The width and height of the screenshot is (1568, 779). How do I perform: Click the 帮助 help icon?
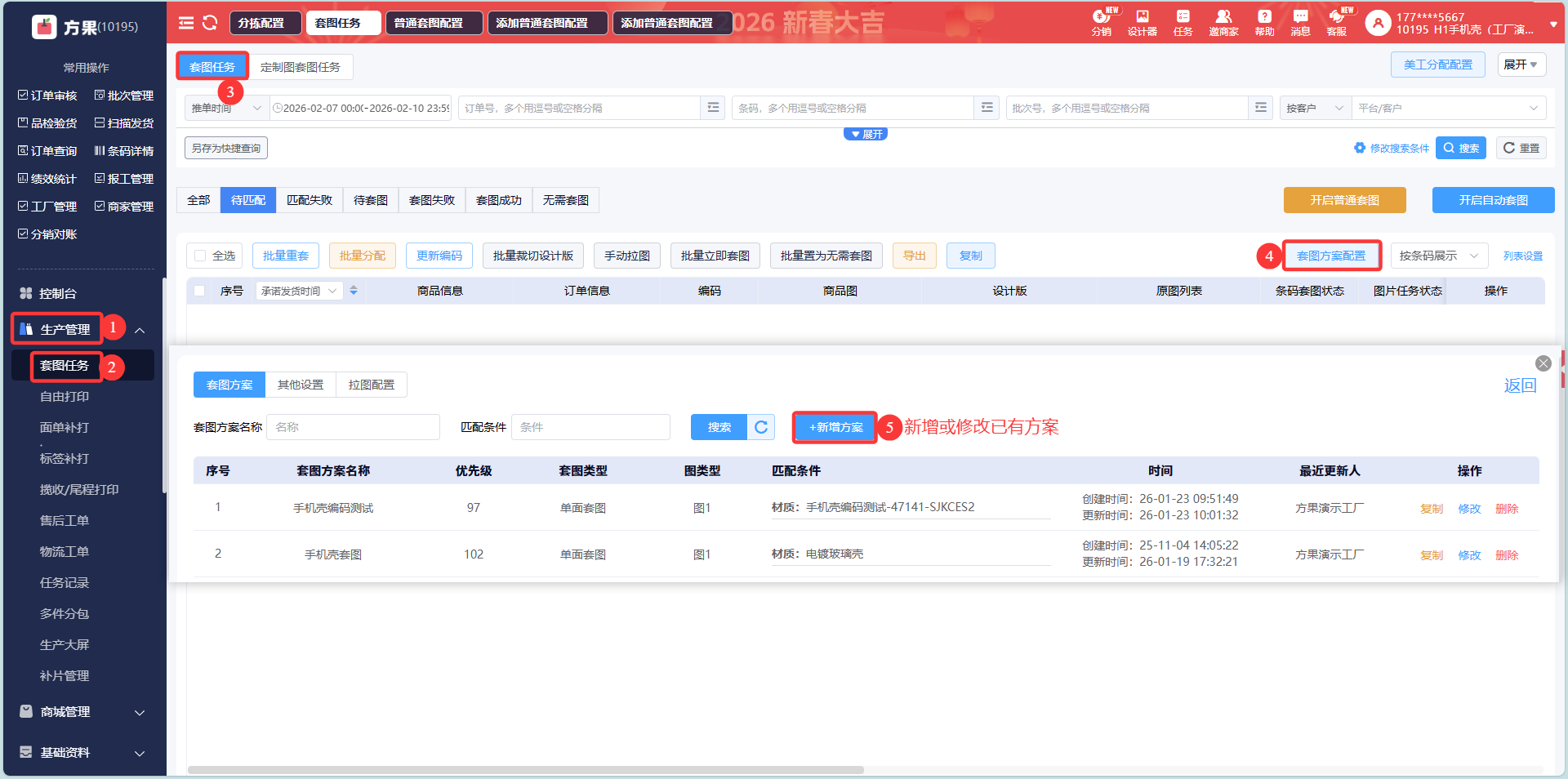tap(1264, 23)
